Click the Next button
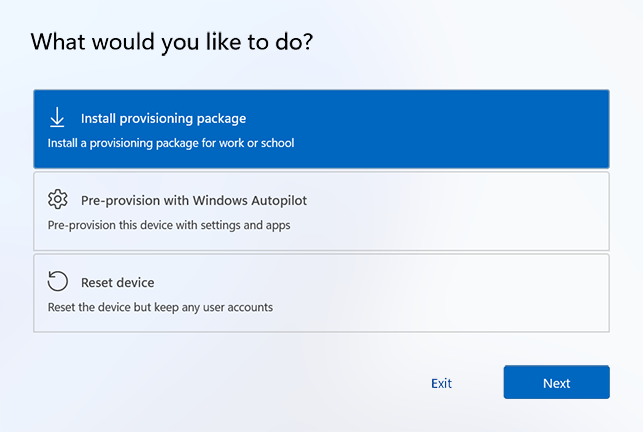The image size is (643, 432). (x=556, y=383)
